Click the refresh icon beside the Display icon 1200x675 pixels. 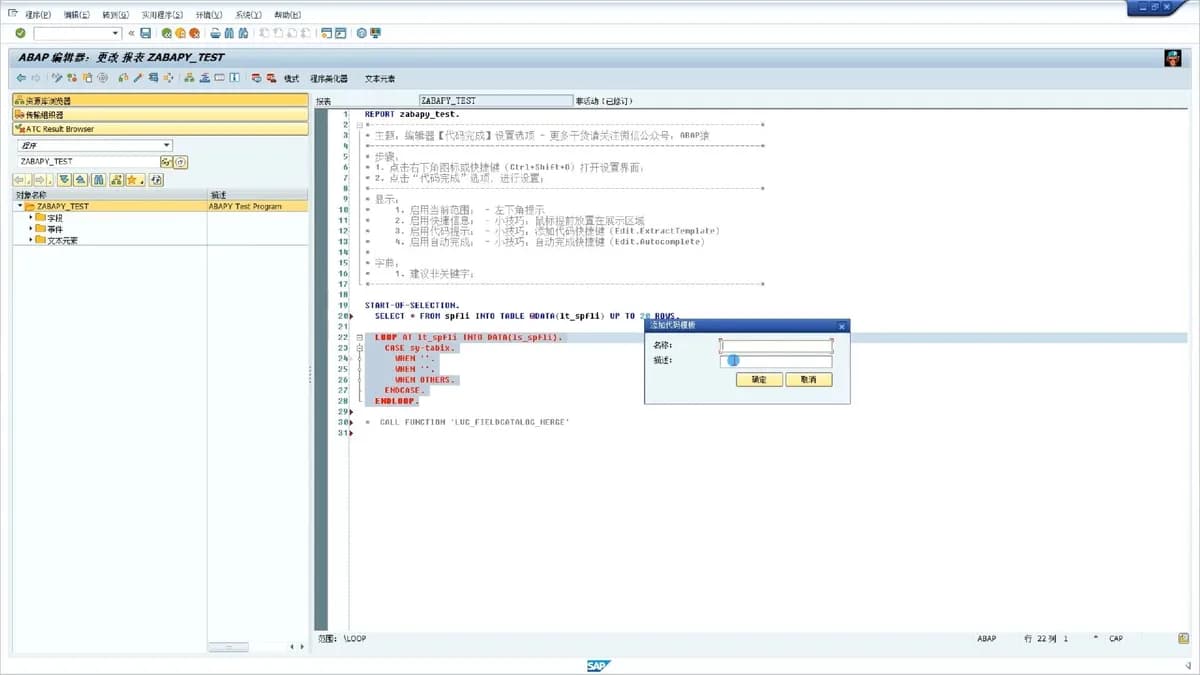pyautogui.click(x=181, y=162)
